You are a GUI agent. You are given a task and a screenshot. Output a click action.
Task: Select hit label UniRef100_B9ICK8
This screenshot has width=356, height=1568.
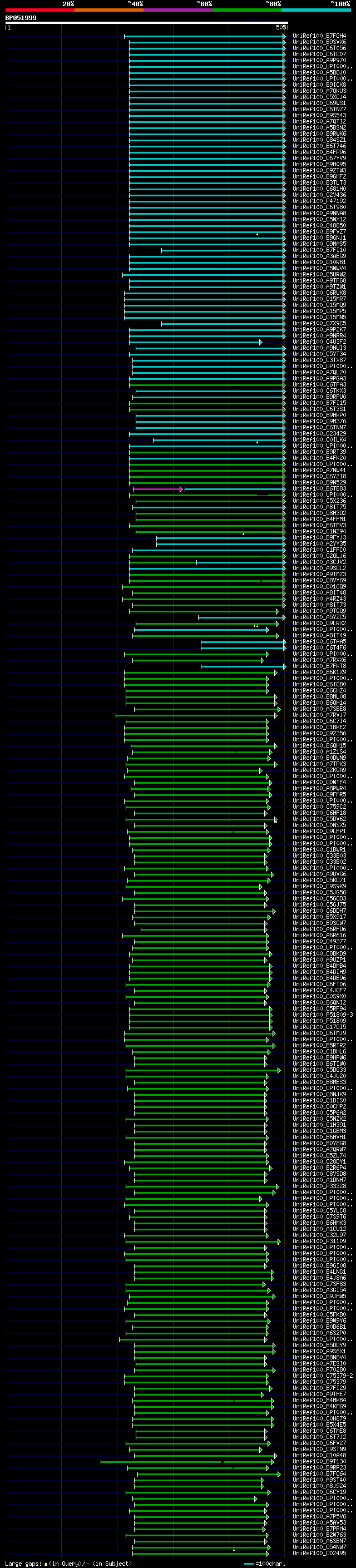[319, 85]
